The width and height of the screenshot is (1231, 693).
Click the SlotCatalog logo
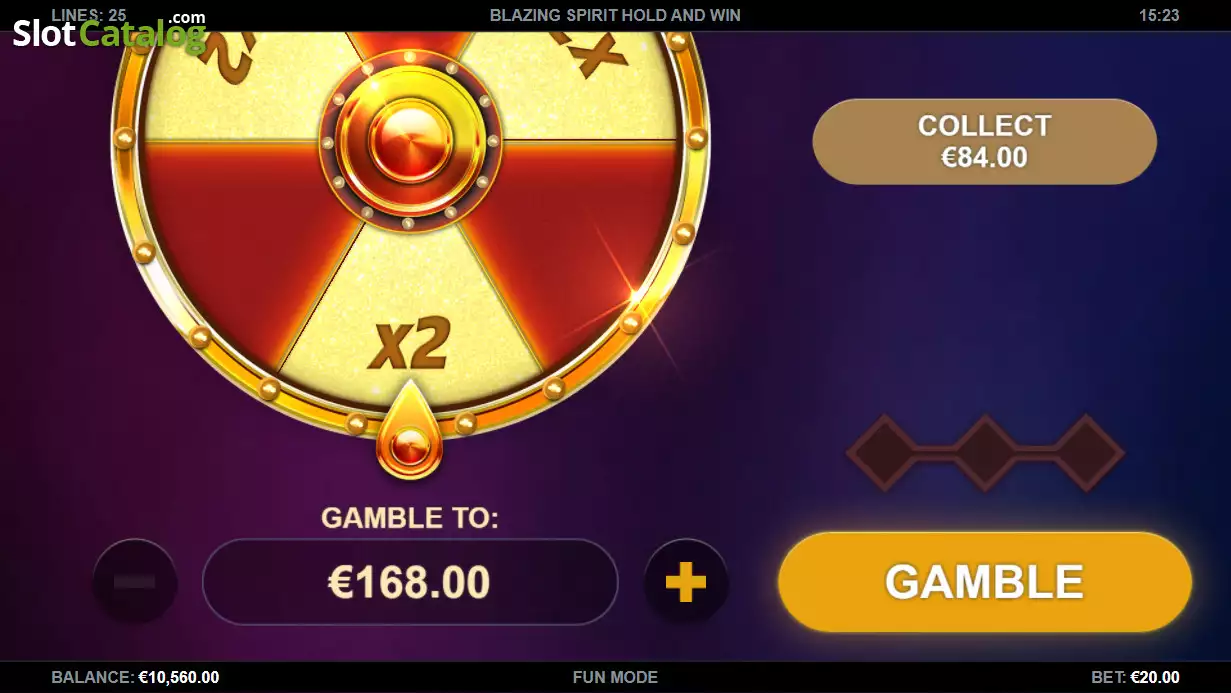(109, 33)
